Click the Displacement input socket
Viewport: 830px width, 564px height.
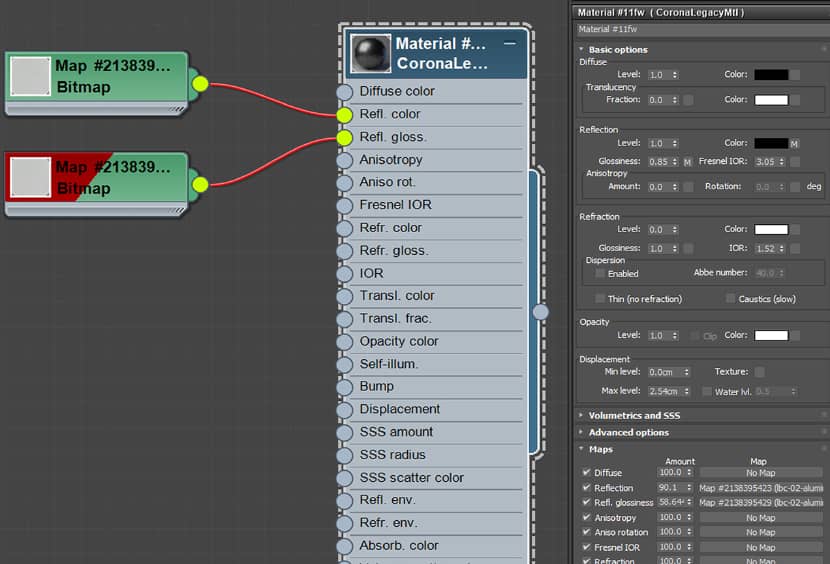tap(345, 410)
